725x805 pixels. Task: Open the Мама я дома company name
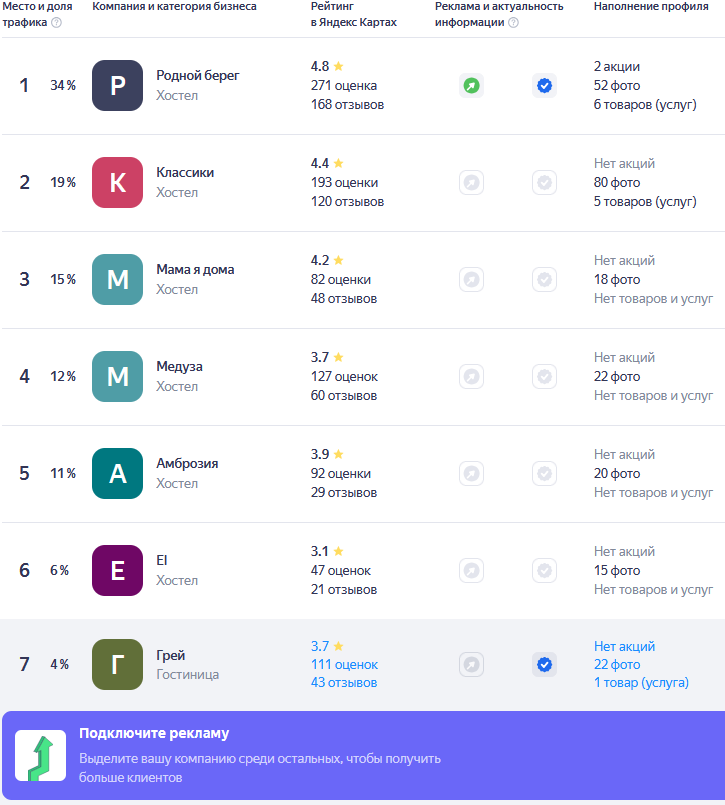195,270
